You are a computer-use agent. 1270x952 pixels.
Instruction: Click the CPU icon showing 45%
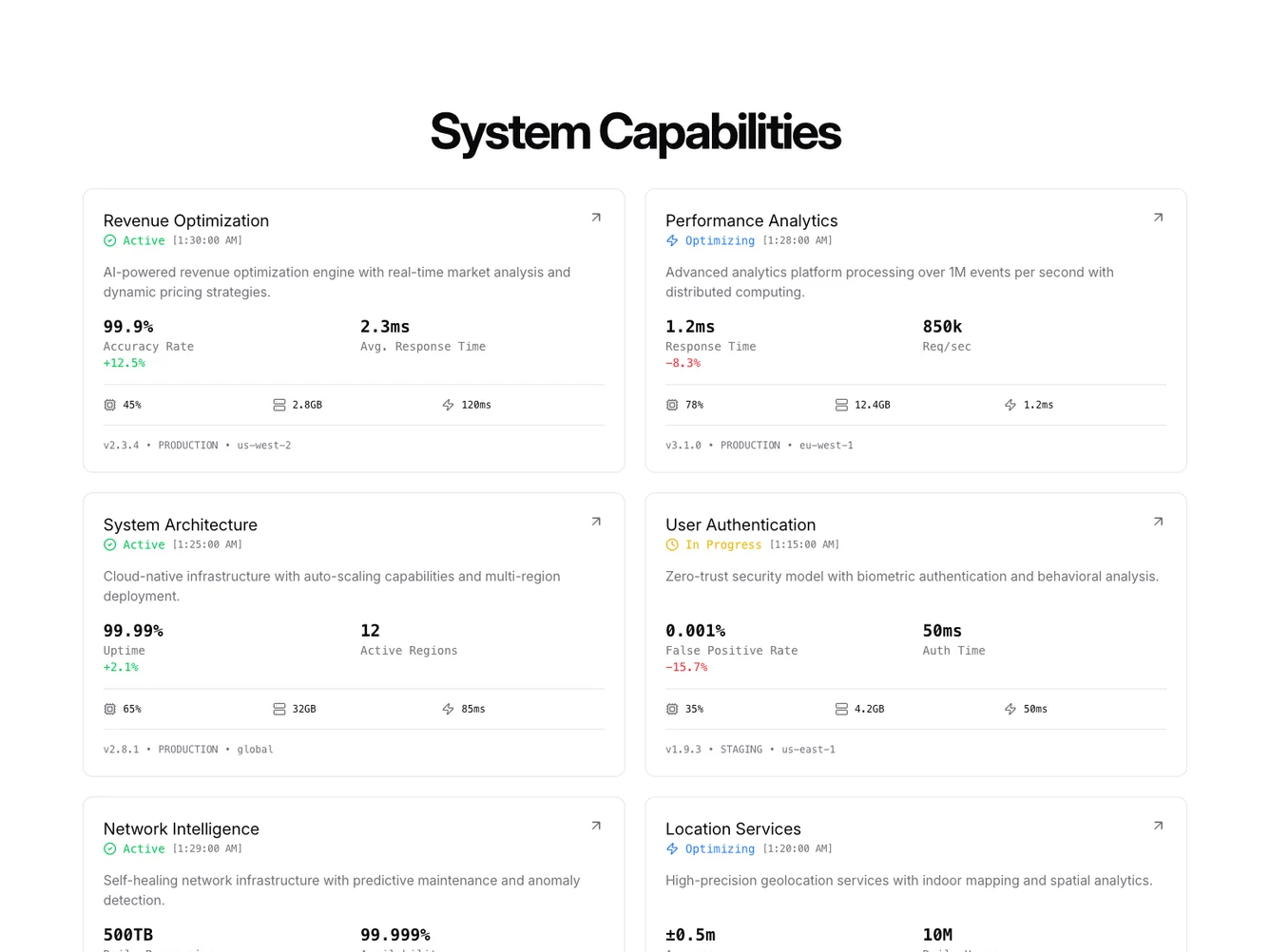(x=110, y=405)
